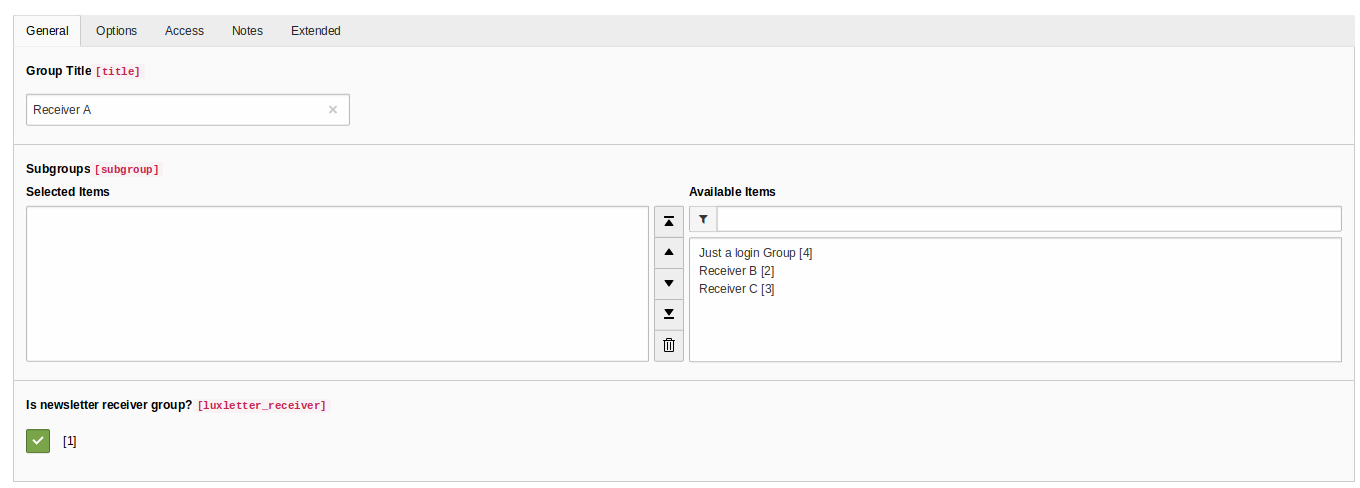Focus the Group Title input field
Image resolution: width=1360 pixels, height=488 pixels.
pos(175,110)
